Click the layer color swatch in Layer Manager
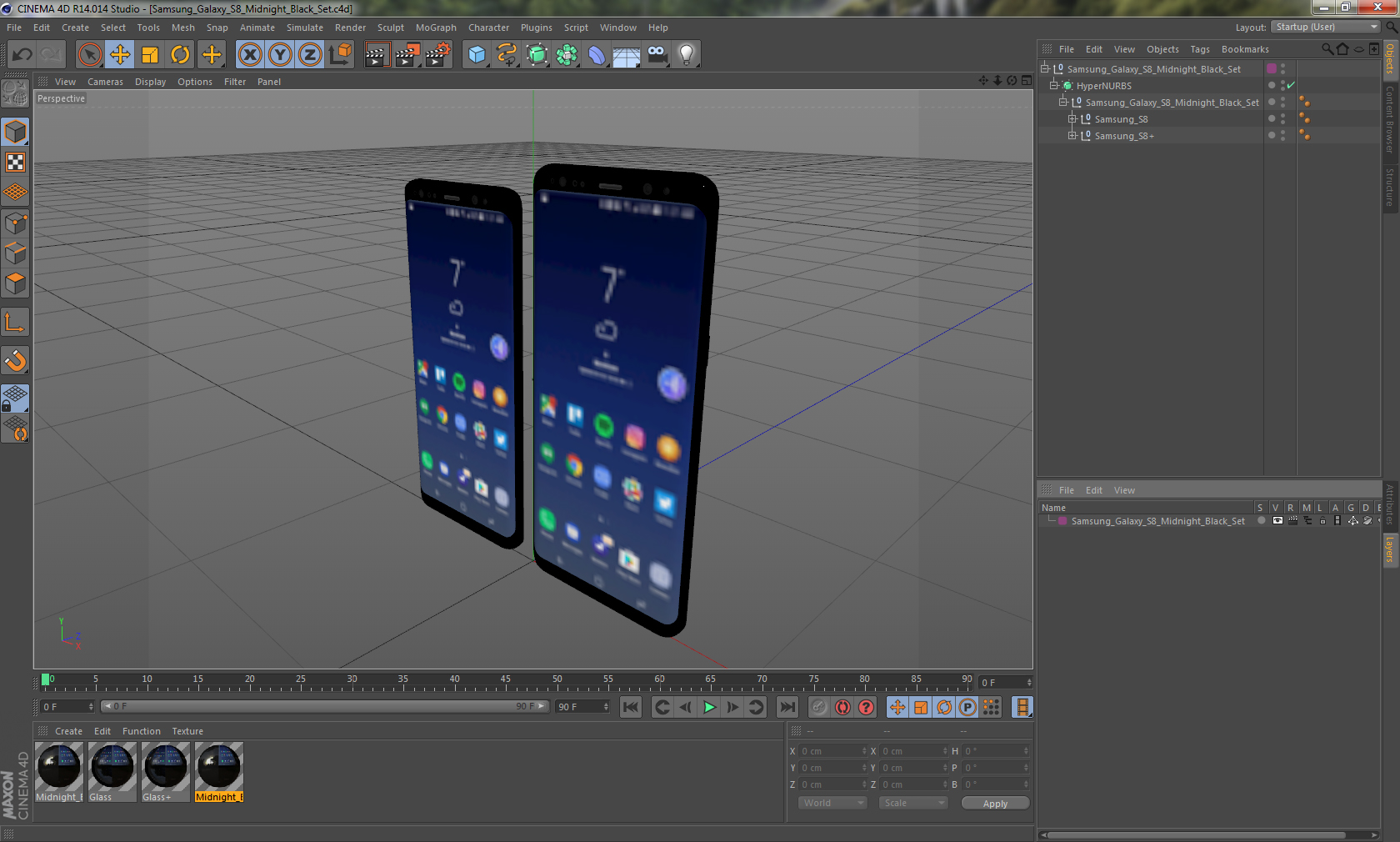This screenshot has width=1400, height=842. [x=1062, y=520]
